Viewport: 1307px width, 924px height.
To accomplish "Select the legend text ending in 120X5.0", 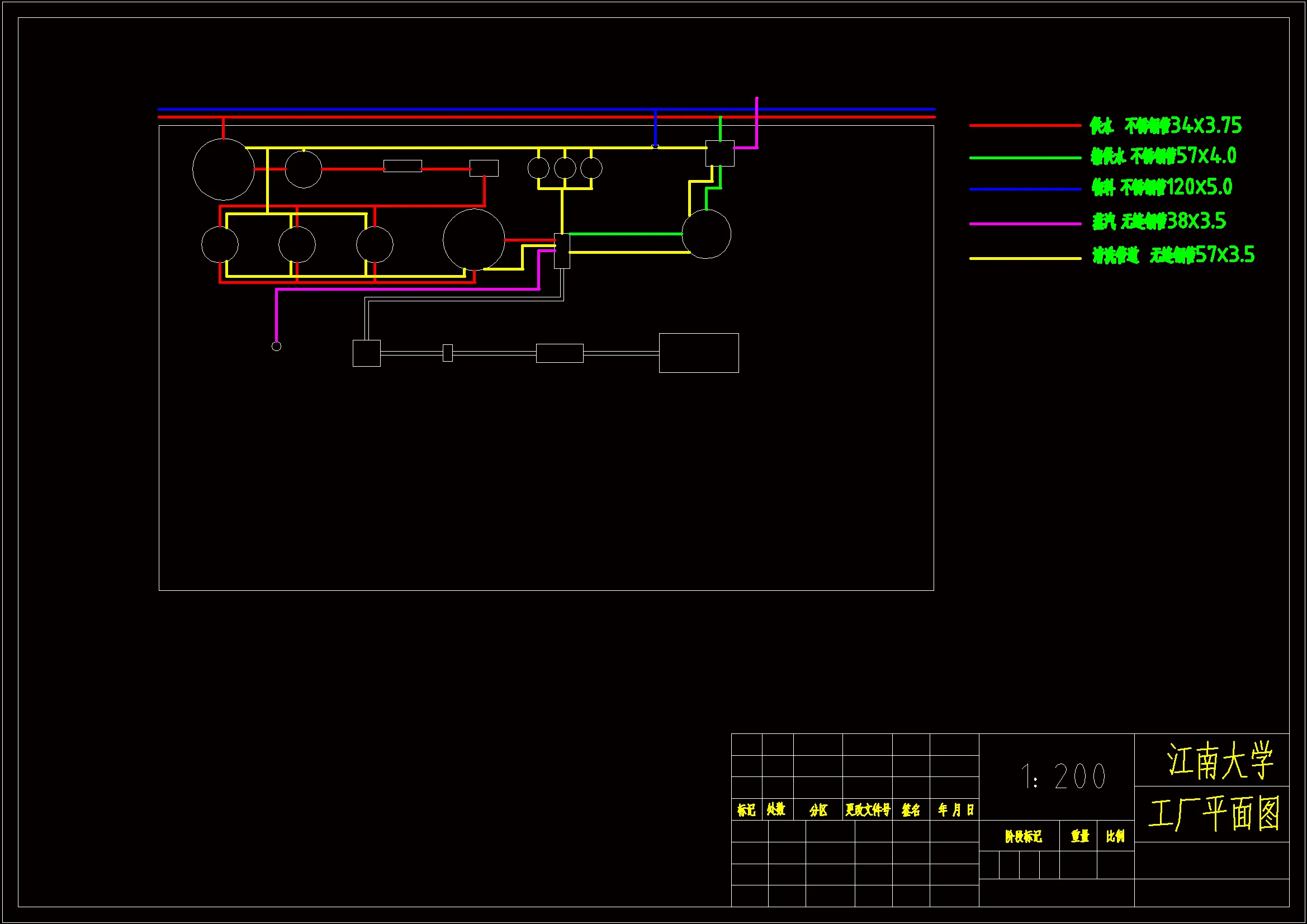I will pos(1161,187).
